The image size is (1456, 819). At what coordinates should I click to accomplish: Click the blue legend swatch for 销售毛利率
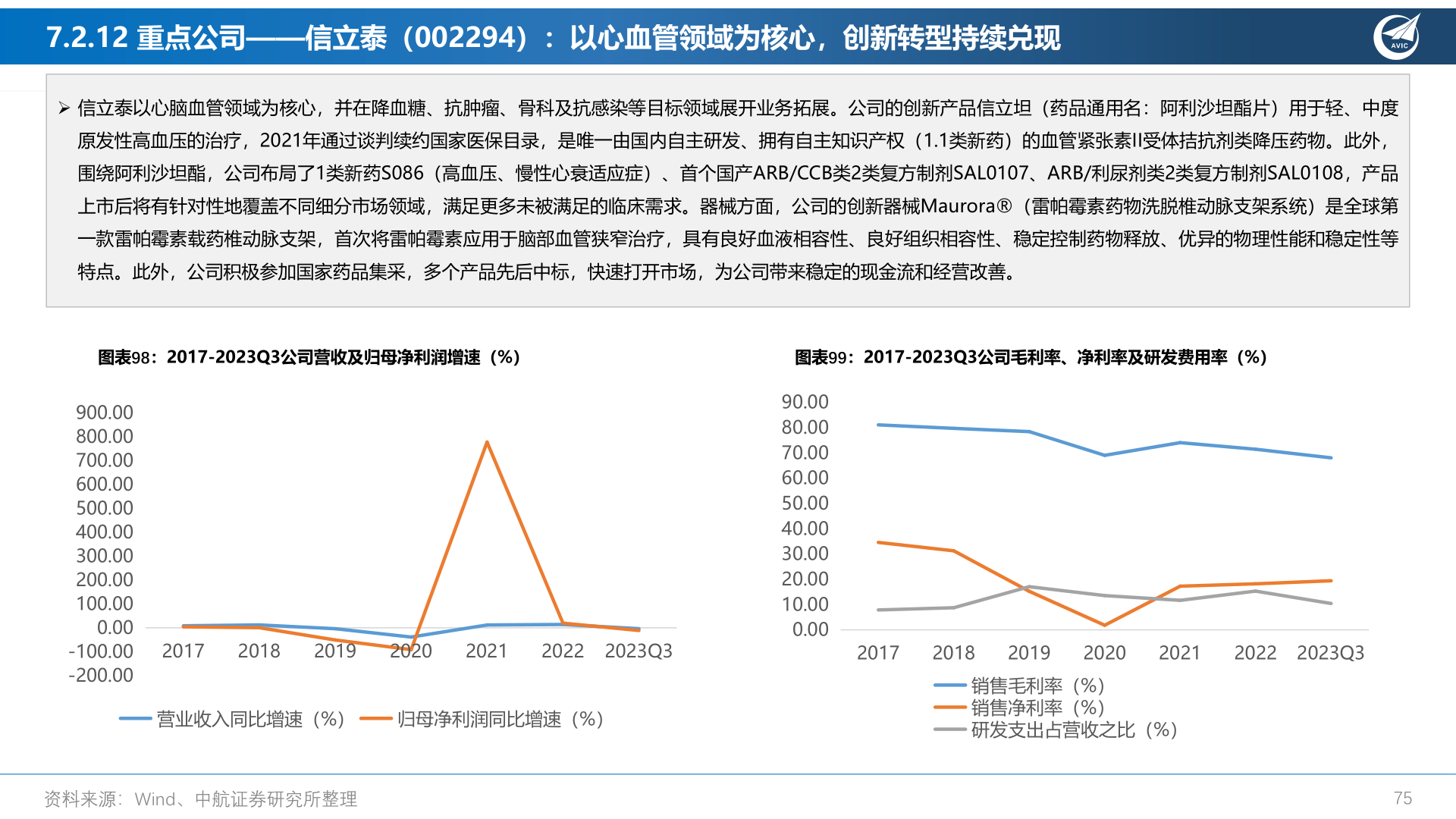[x=949, y=686]
